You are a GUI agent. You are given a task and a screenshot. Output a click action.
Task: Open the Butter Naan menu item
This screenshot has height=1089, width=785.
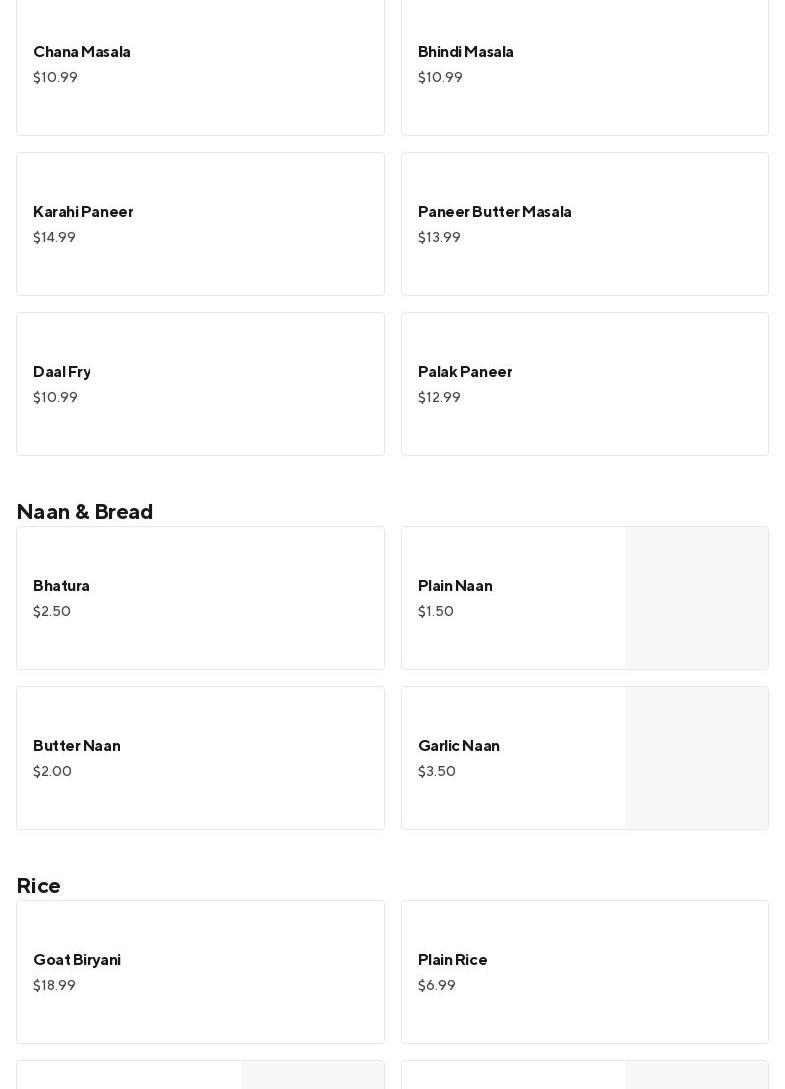[x=200, y=758]
